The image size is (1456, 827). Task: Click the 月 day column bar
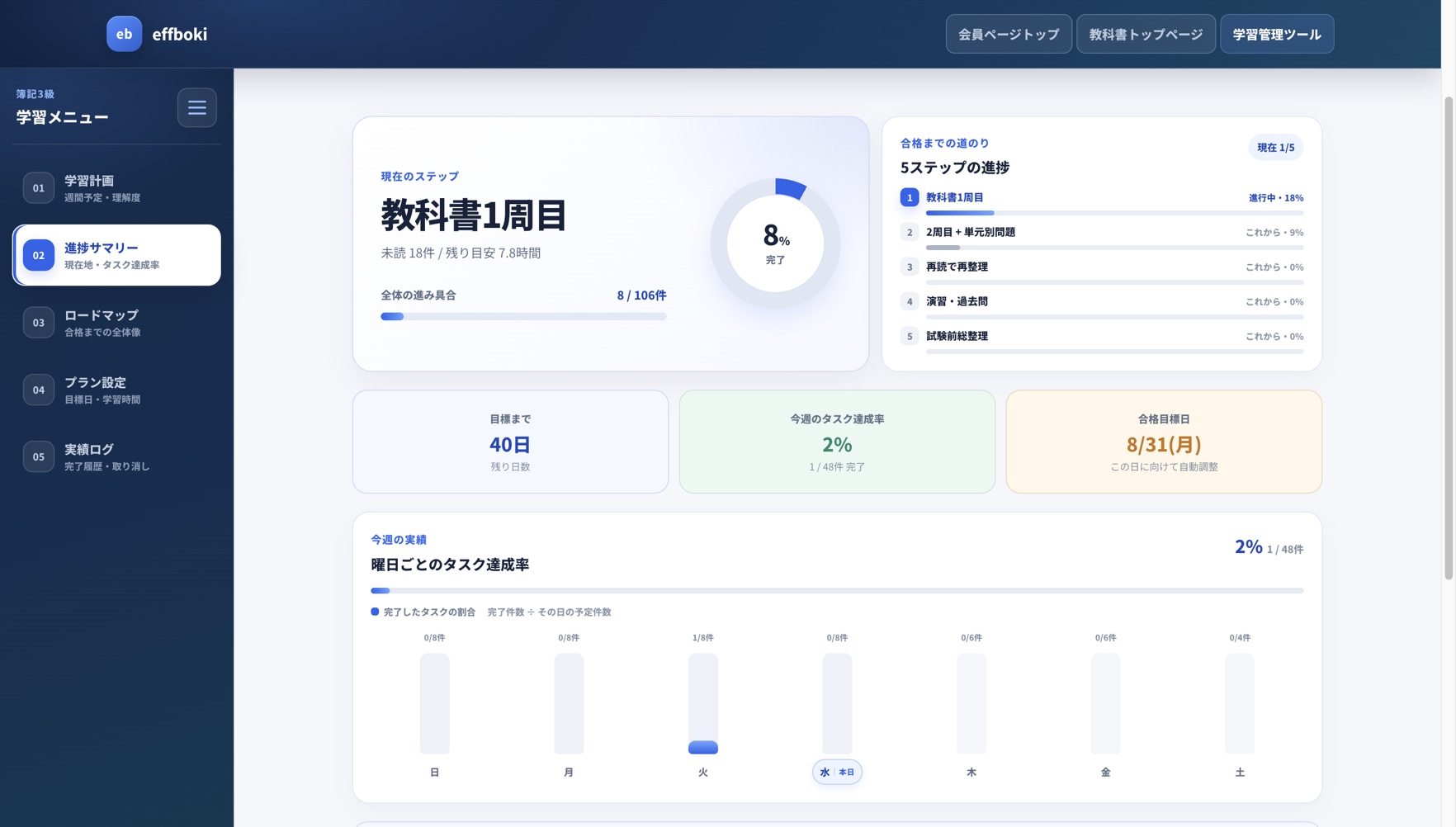(569, 704)
